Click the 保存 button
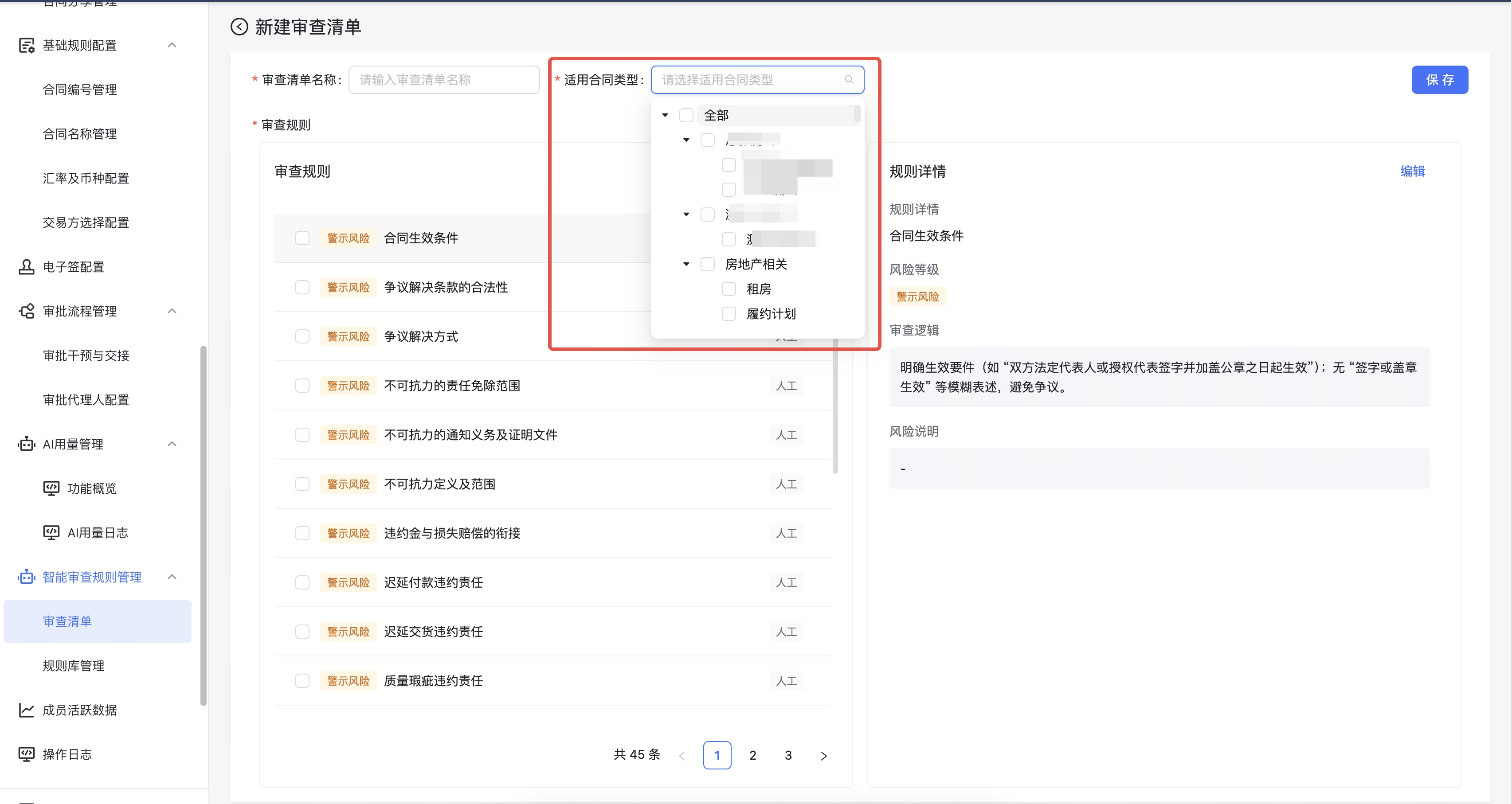Screen dimensions: 1512x804 click(1439, 80)
